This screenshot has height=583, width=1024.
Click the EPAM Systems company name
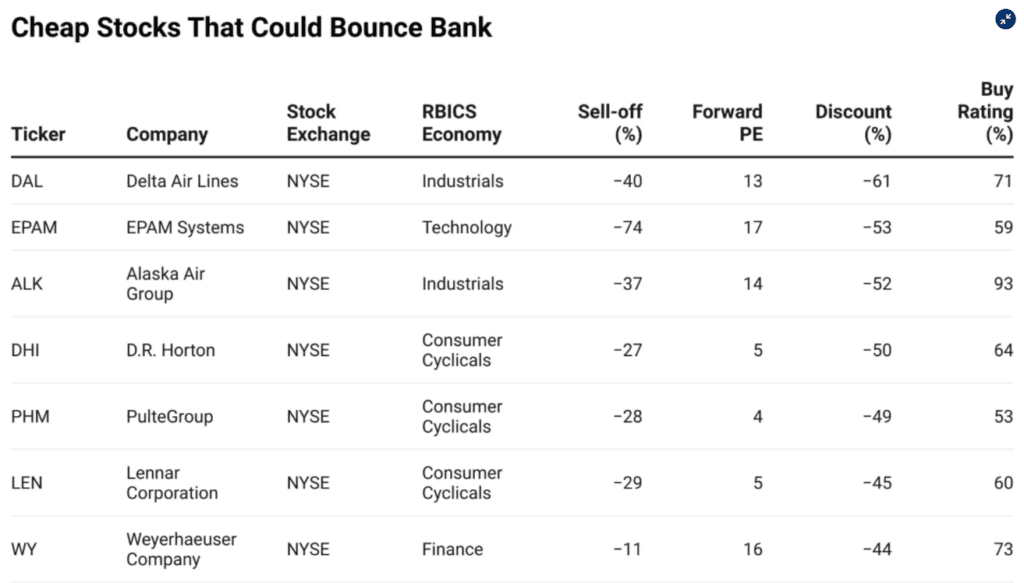tap(185, 227)
